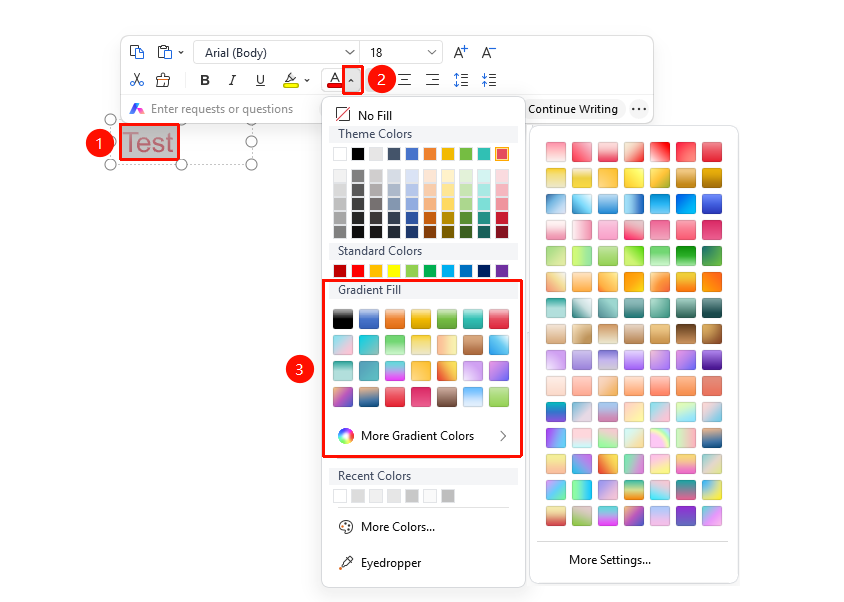Pick the black swatch in Theme Colors top row
The height and width of the screenshot is (602, 844).
click(x=358, y=154)
